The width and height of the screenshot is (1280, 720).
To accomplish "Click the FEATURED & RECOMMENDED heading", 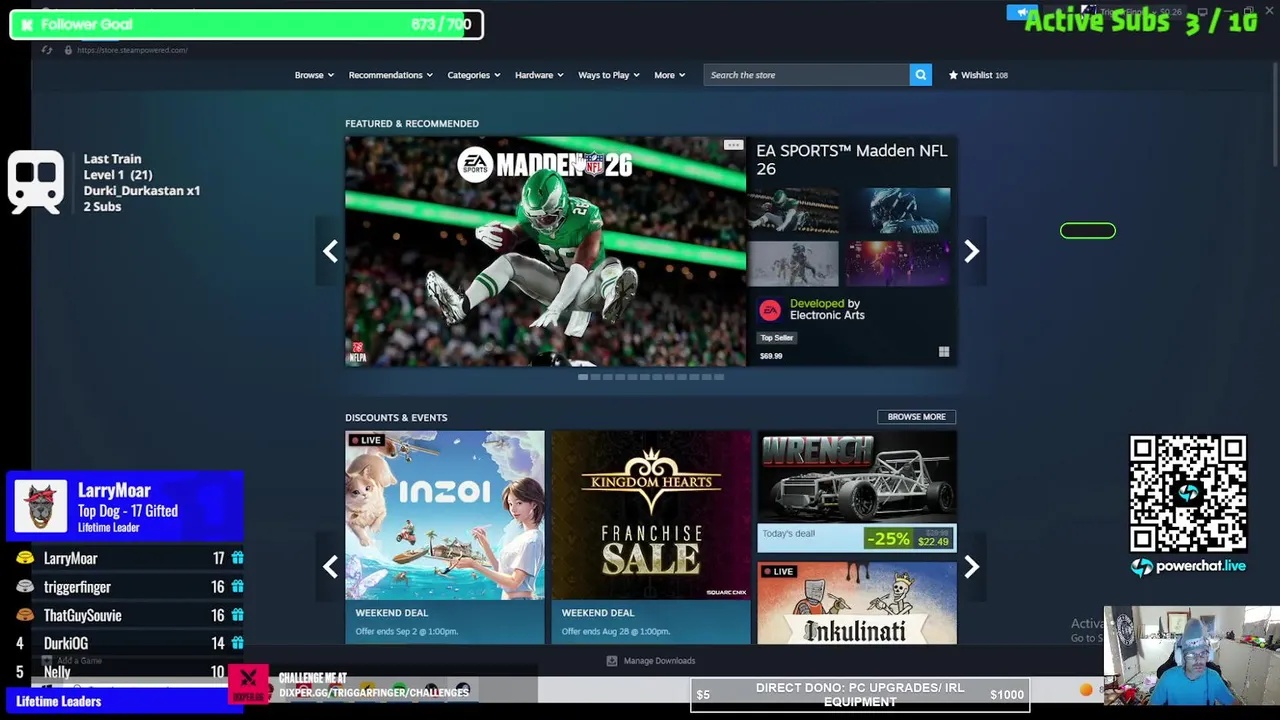I will [412, 124].
